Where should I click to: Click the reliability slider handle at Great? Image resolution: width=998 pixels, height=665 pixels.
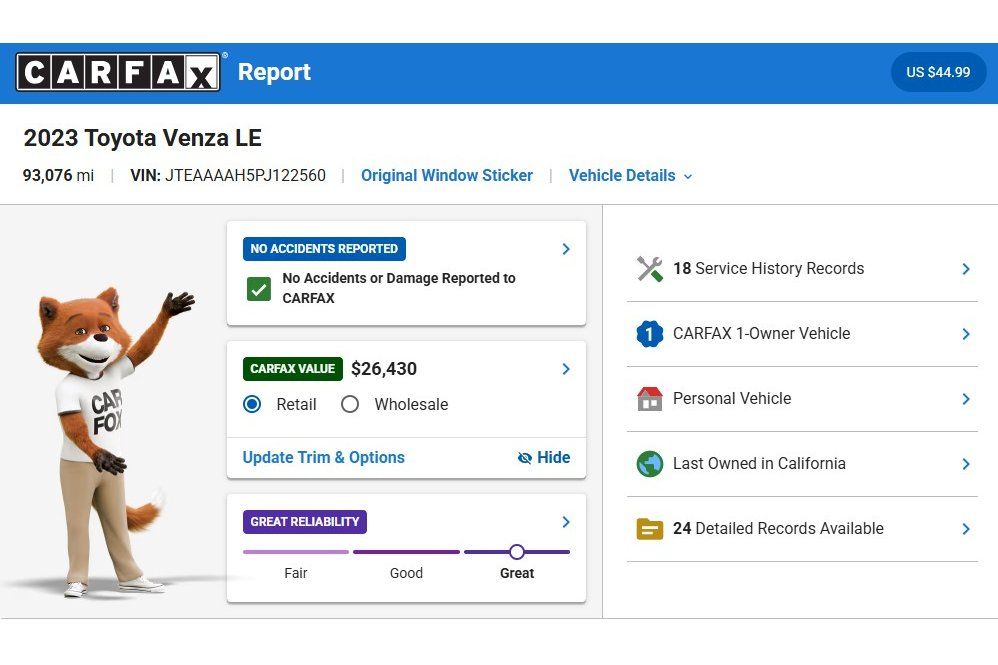coord(517,552)
